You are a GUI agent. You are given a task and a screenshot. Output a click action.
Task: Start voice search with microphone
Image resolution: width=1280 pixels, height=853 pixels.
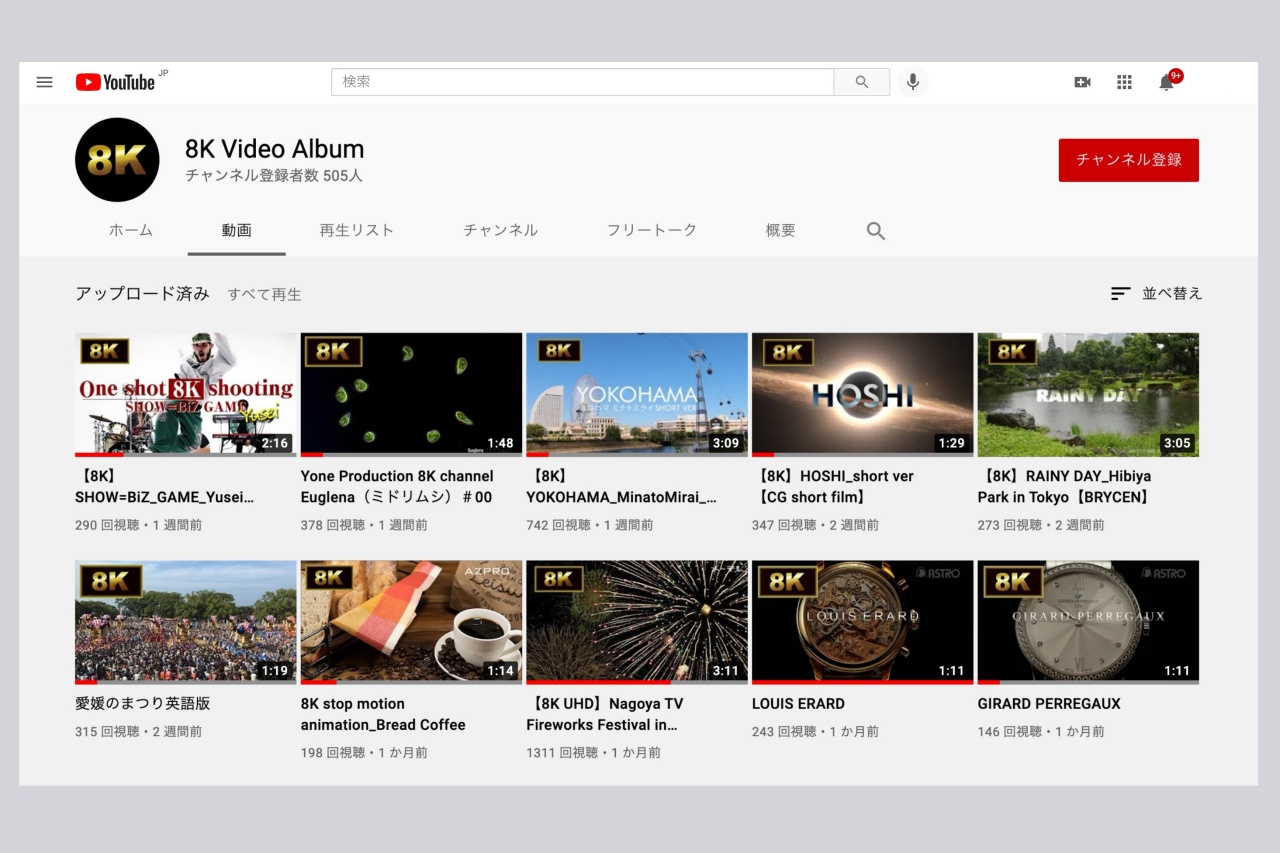(x=912, y=82)
